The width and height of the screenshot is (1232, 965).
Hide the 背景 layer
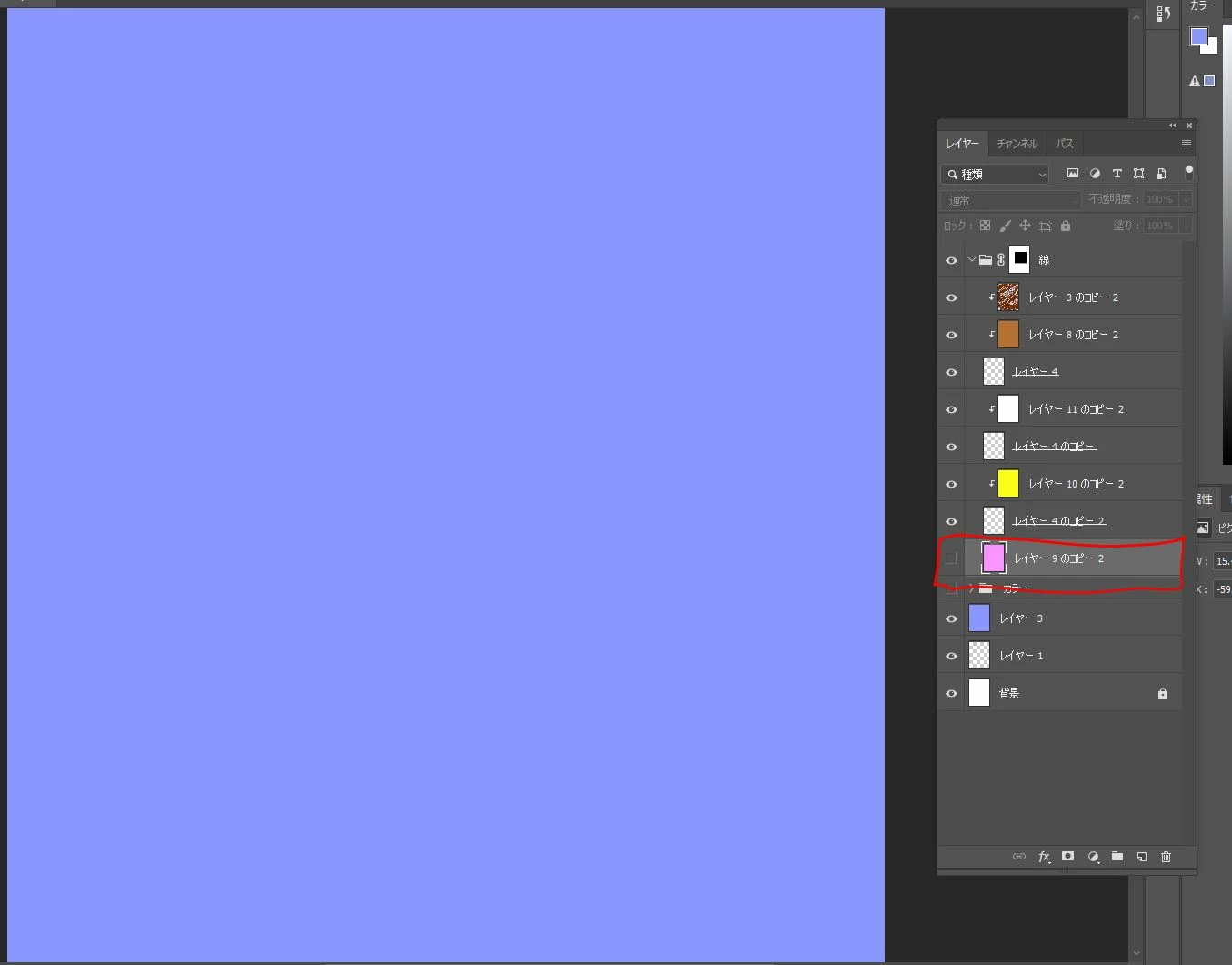click(x=951, y=693)
